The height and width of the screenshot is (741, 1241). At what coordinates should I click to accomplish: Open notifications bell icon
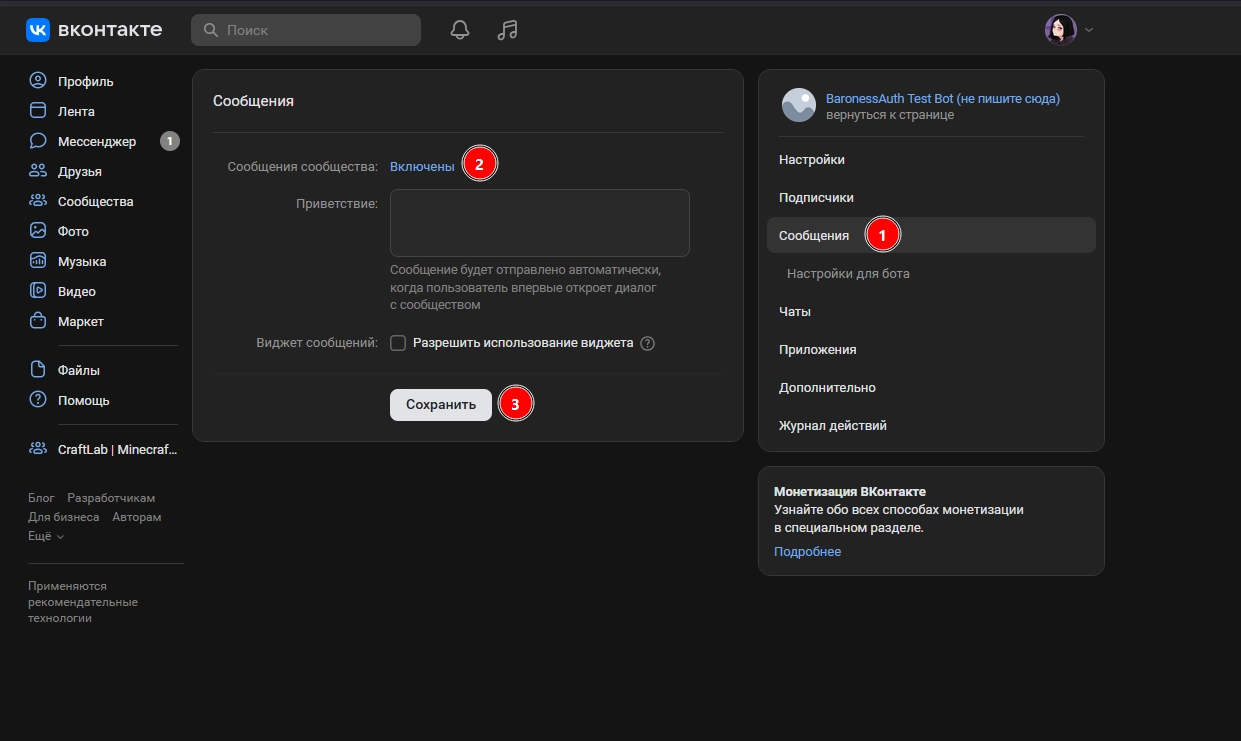(460, 30)
